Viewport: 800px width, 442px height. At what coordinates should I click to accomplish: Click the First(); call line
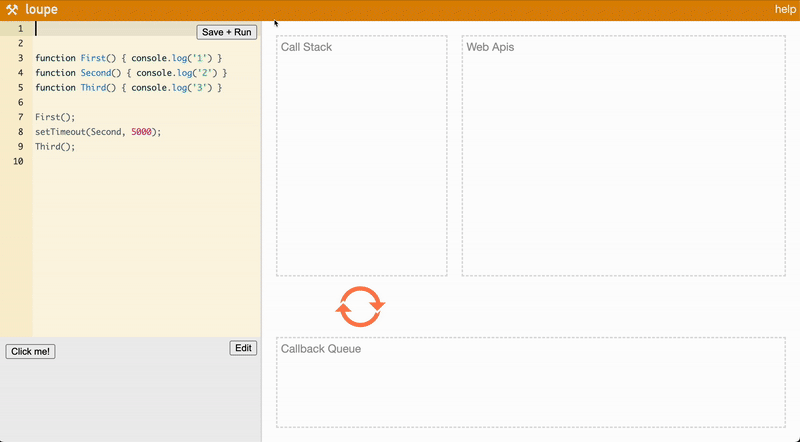coord(55,117)
